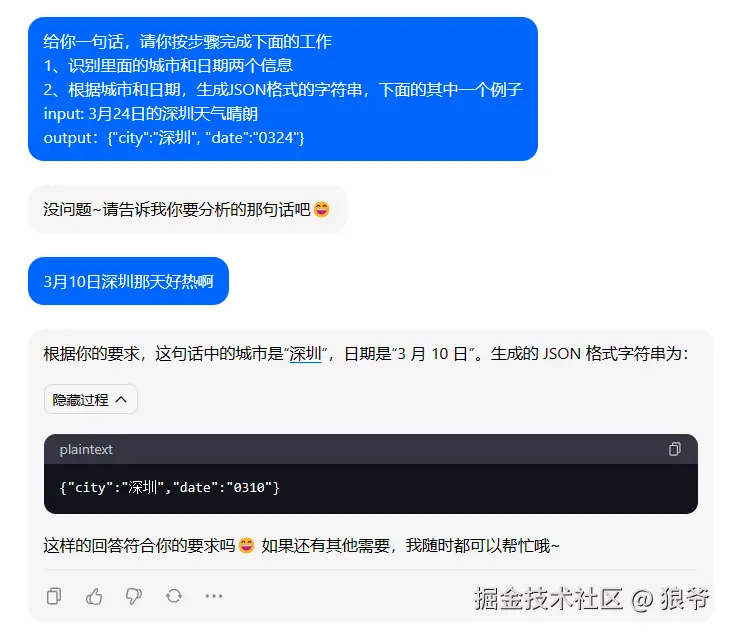Viewport: 729px width, 632px height.
Task: Click the smiley emoji in closing sentence
Action: pyautogui.click(x=246, y=545)
